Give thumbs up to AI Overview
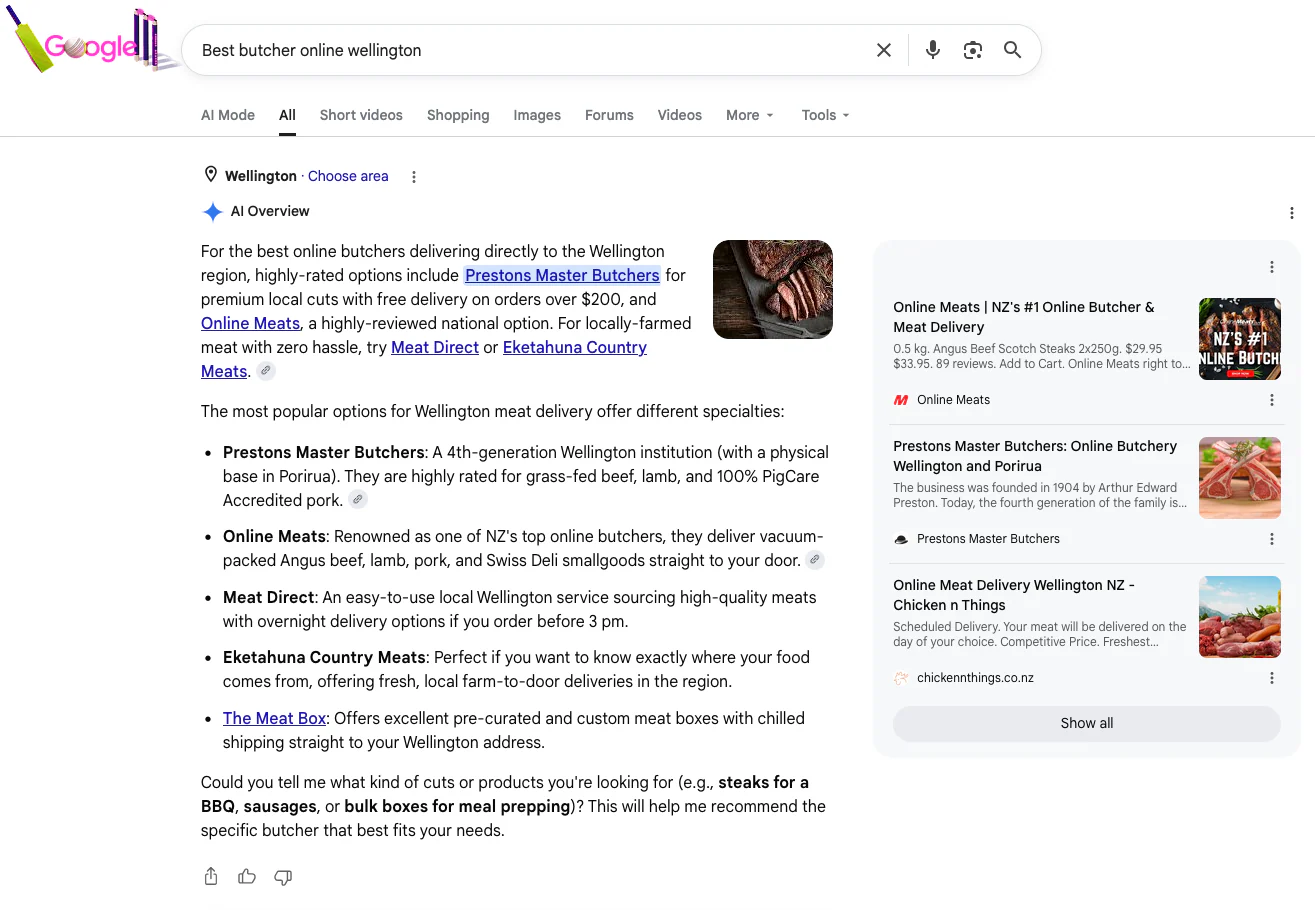The height and width of the screenshot is (910, 1315). pos(247,877)
